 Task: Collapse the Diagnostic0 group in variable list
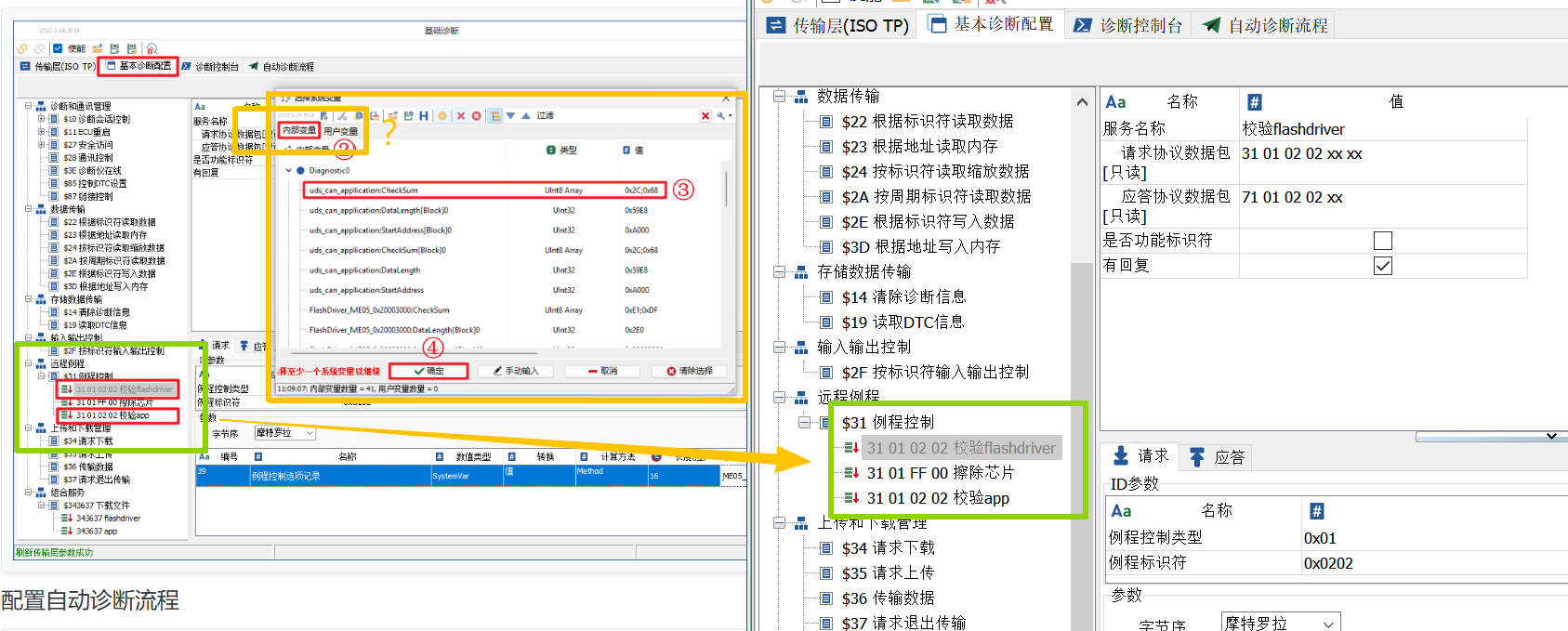click(289, 171)
